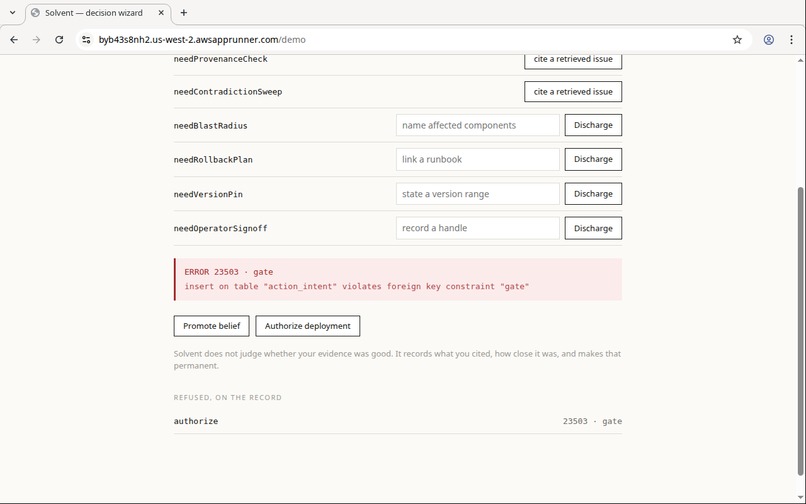The image size is (806, 504).
Task: Discharge the needOperatorSignoff obligation
Action: point(593,228)
